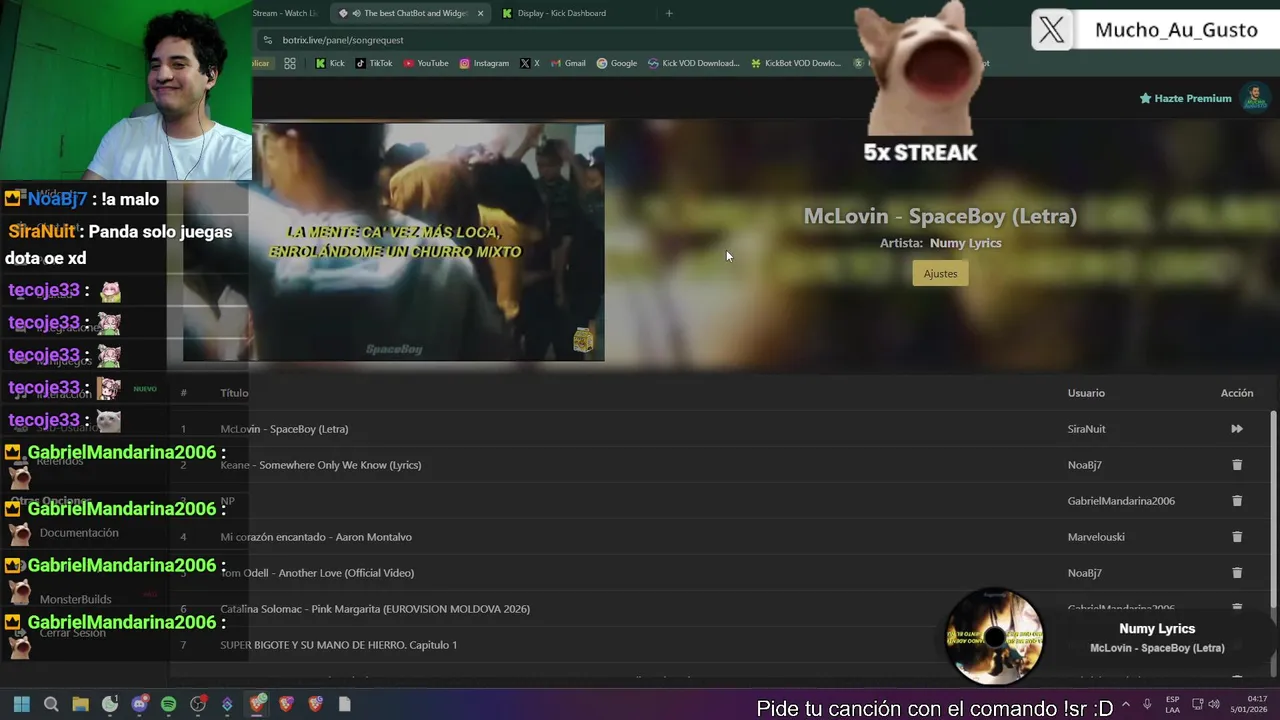The height and width of the screenshot is (720, 1280).
Task: Click the artist name Numy Lyrics
Action: pyautogui.click(x=965, y=243)
